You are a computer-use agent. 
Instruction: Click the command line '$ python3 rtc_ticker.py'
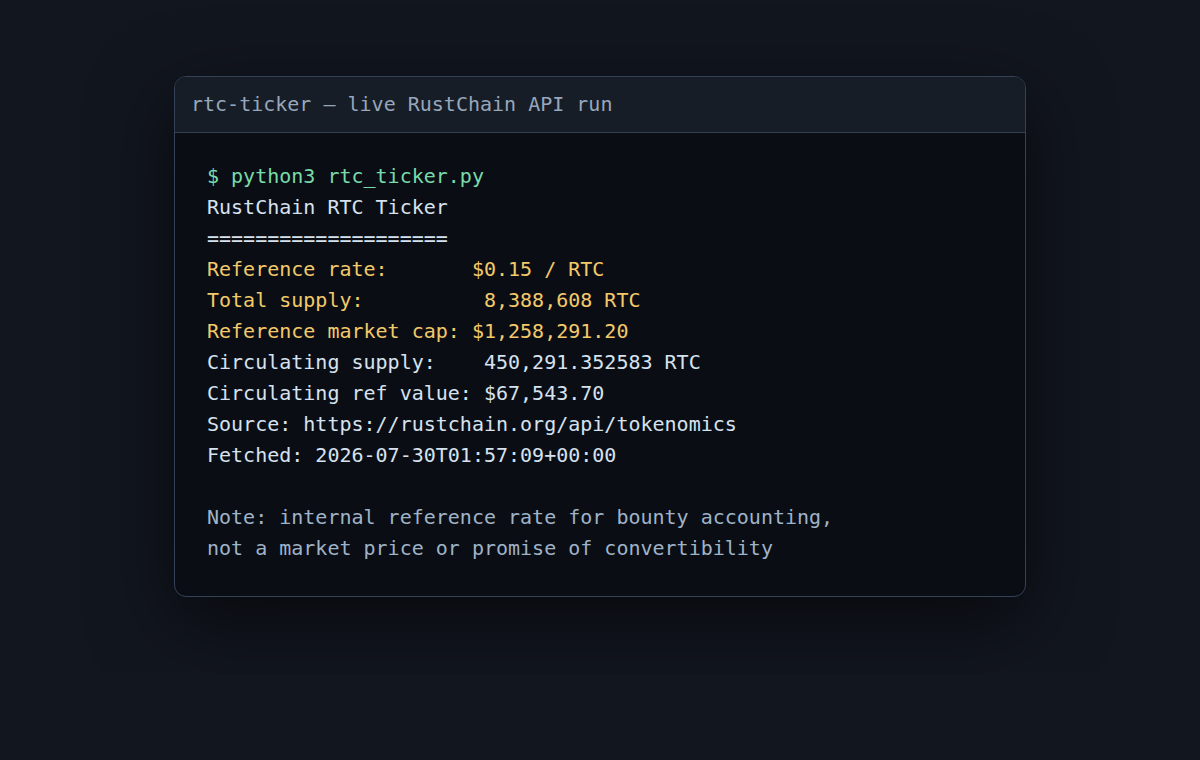(345, 177)
